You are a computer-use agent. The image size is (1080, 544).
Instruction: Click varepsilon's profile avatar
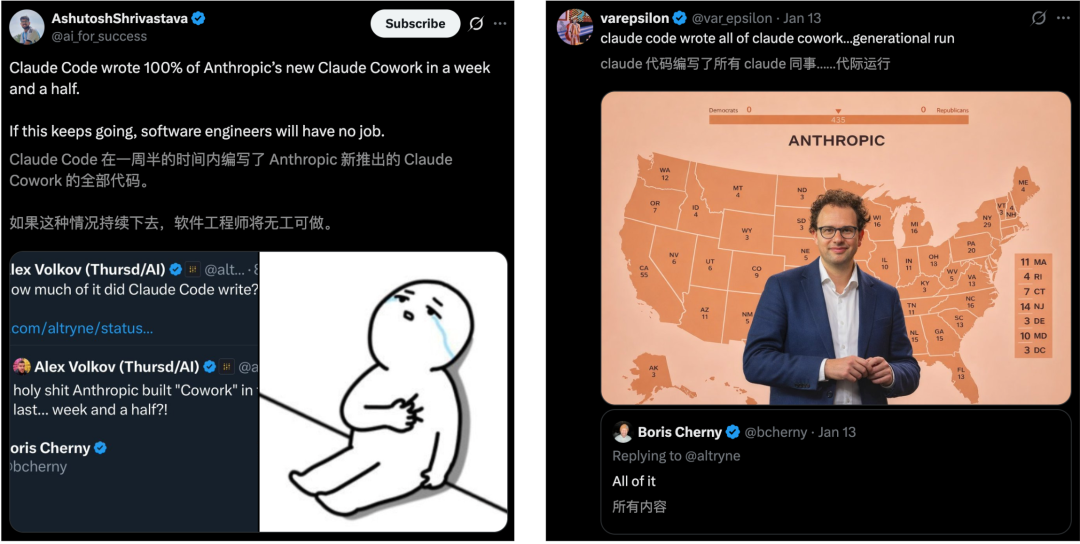tap(574, 27)
